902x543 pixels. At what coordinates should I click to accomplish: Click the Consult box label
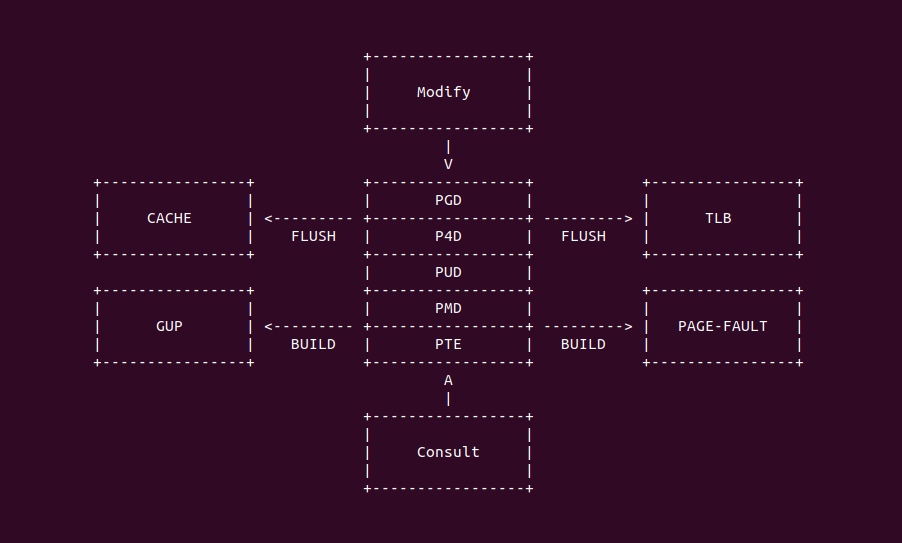448,452
